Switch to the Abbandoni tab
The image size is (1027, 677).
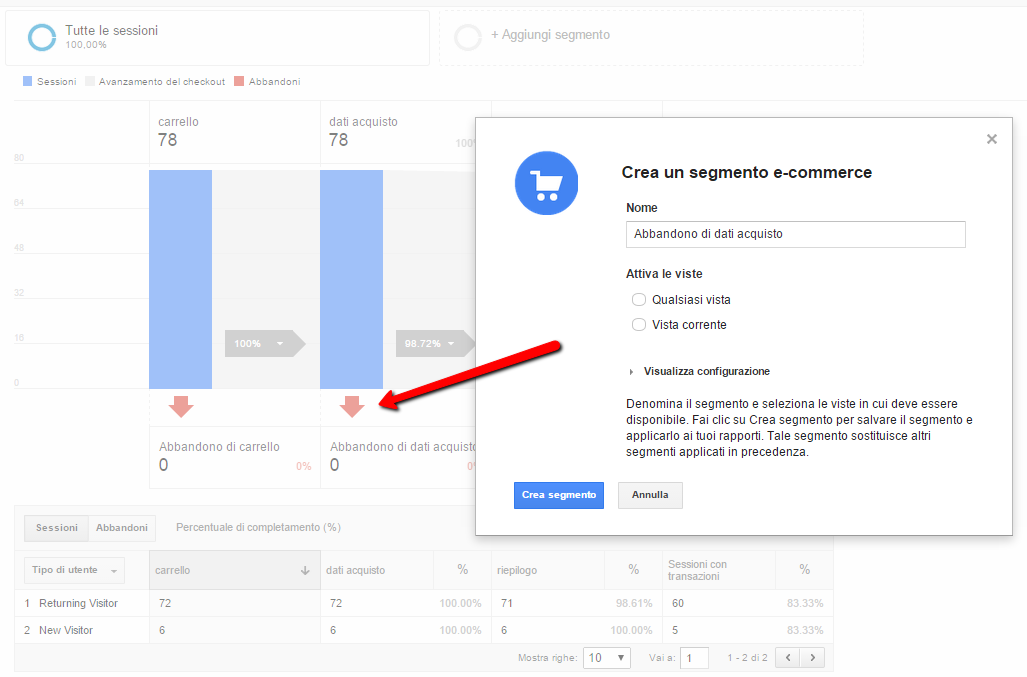click(x=122, y=528)
